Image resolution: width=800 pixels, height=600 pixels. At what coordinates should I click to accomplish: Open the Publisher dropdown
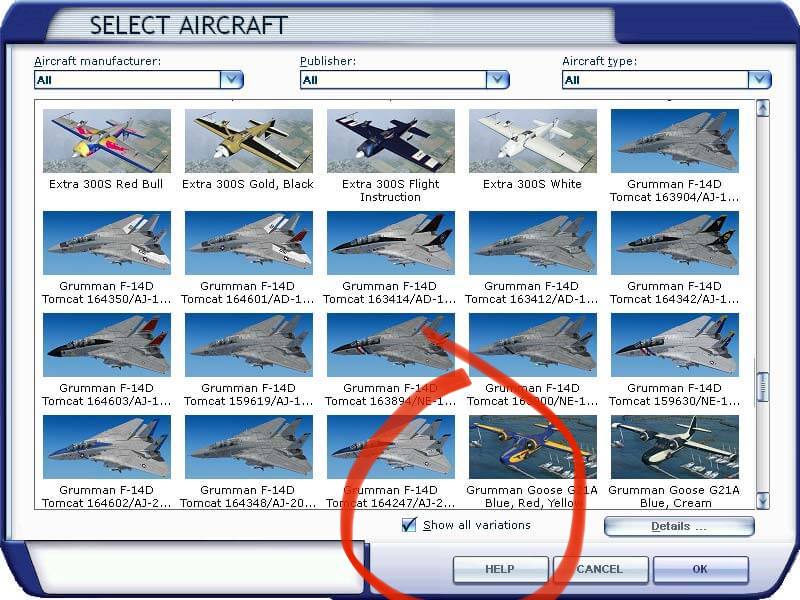click(x=497, y=80)
